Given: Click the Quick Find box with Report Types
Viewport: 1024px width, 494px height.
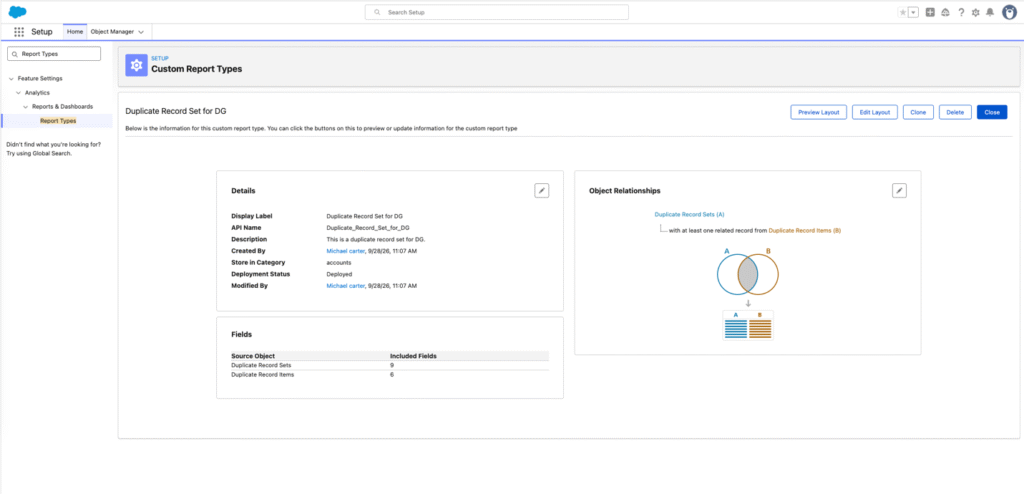Looking at the screenshot, I should (54, 54).
